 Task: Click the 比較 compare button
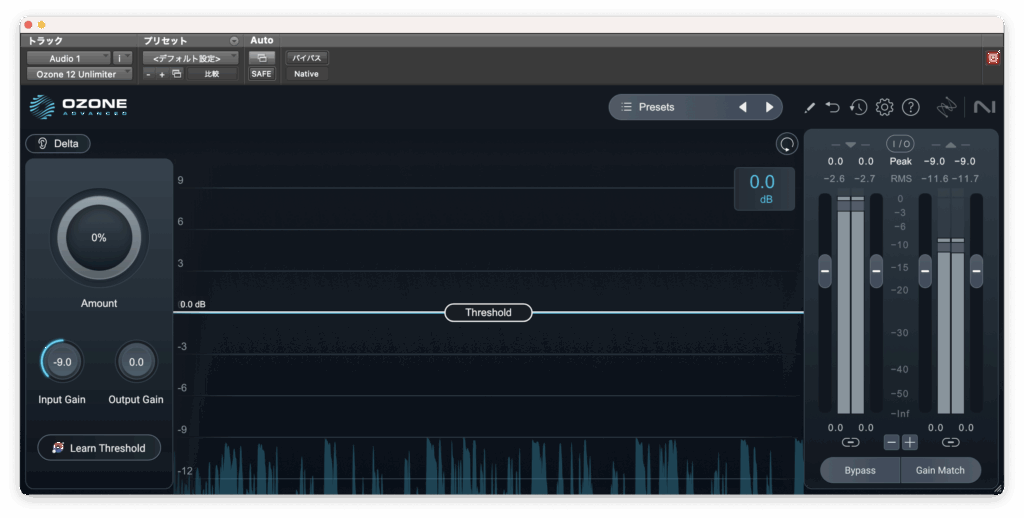[212, 74]
